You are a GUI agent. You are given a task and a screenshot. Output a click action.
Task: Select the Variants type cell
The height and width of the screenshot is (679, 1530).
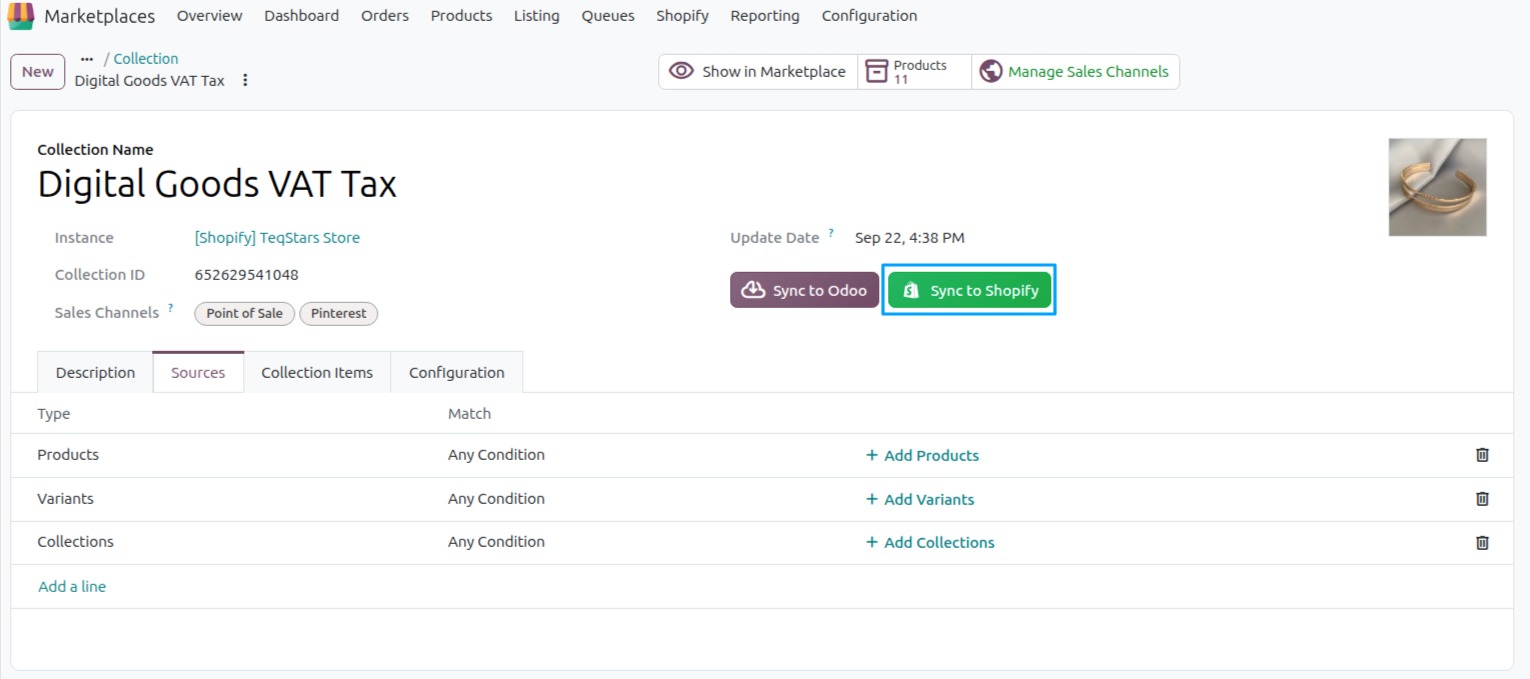pyautogui.click(x=65, y=498)
